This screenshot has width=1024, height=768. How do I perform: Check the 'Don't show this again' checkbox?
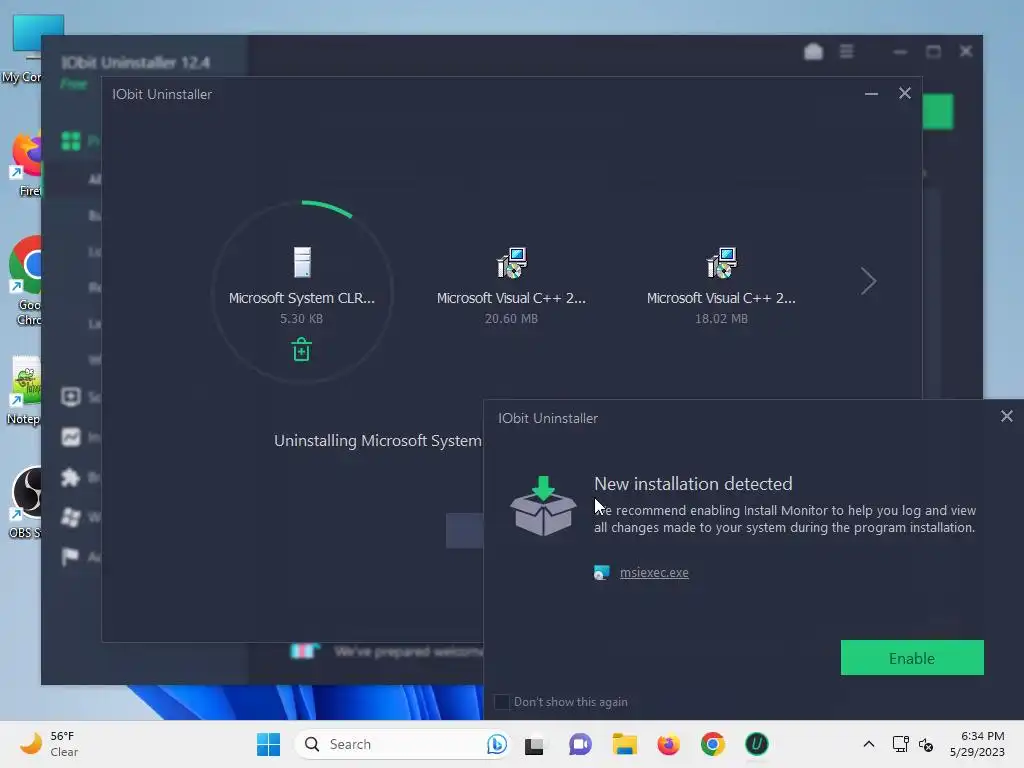tap(502, 702)
